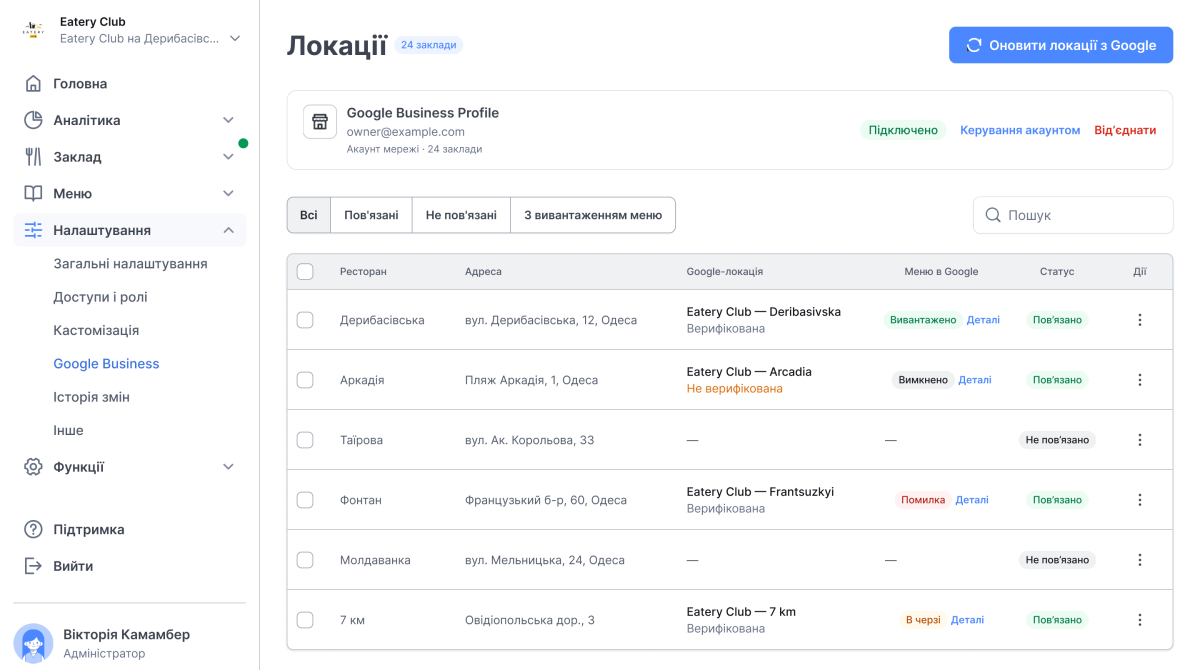Click the Меню open book icon
Viewport: 1200px width, 670px height.
[34, 193]
